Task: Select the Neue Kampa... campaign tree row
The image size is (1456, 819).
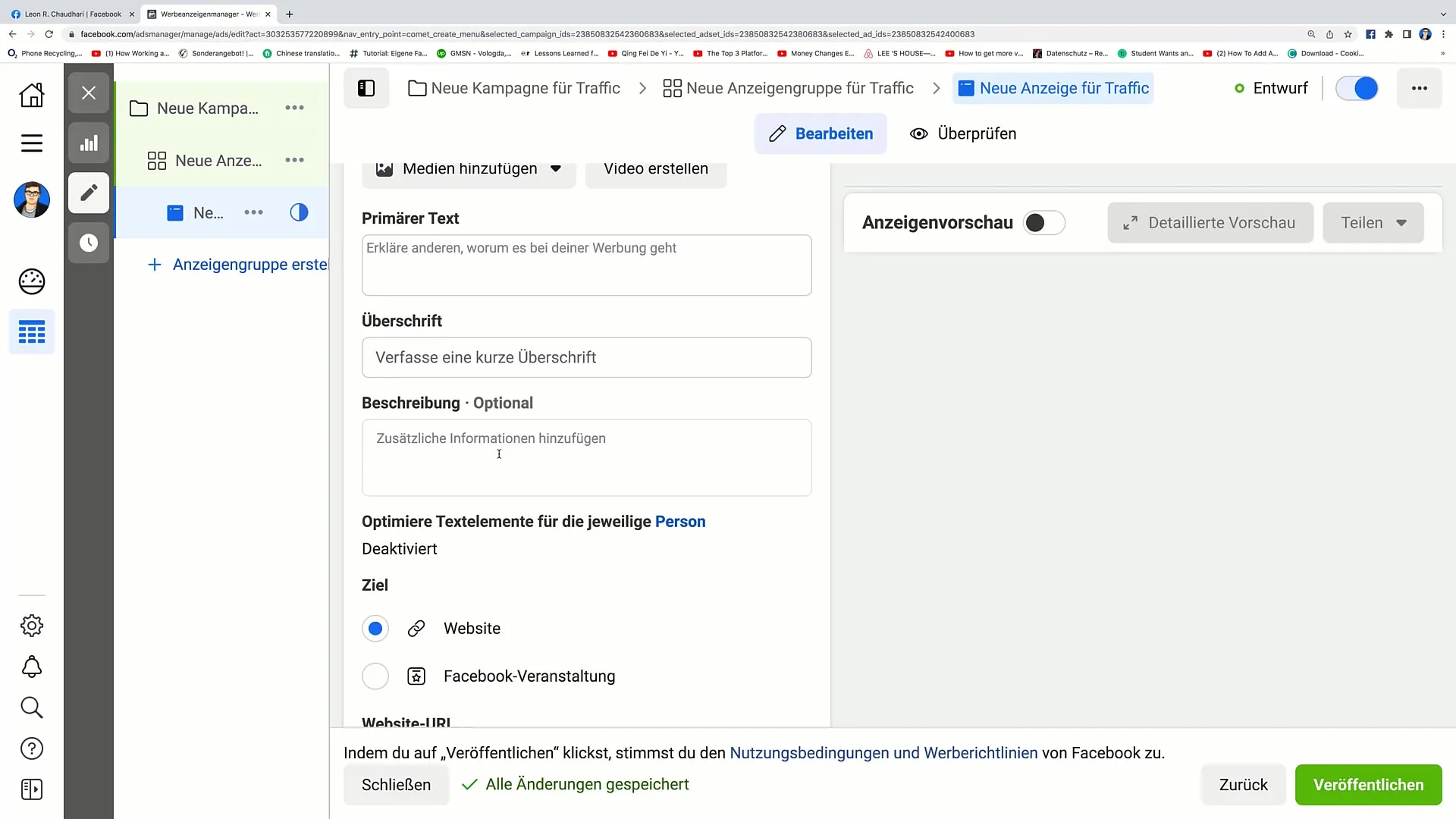Action: pyautogui.click(x=221, y=108)
